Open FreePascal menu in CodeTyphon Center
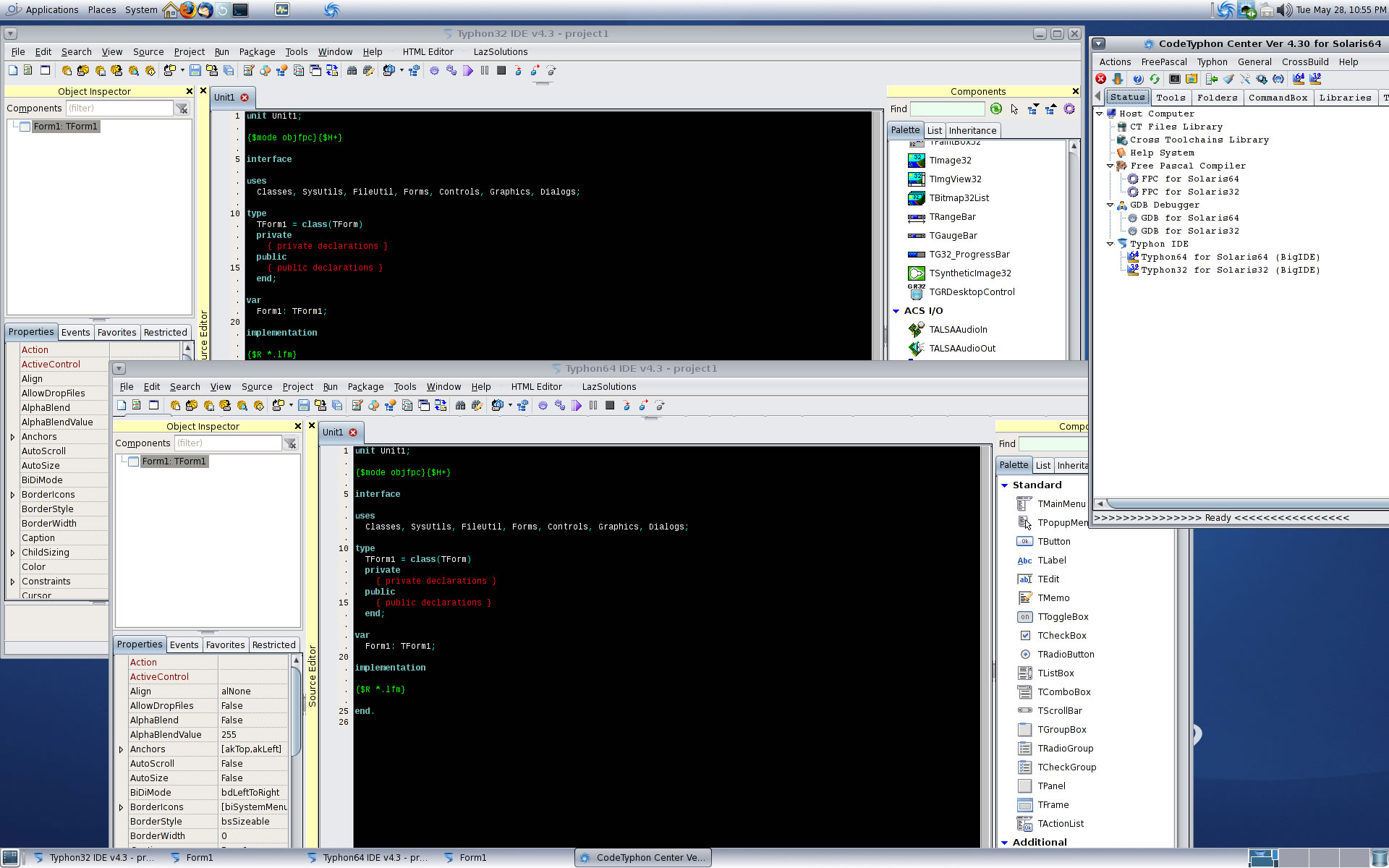This screenshot has width=1389, height=868. 1163,62
